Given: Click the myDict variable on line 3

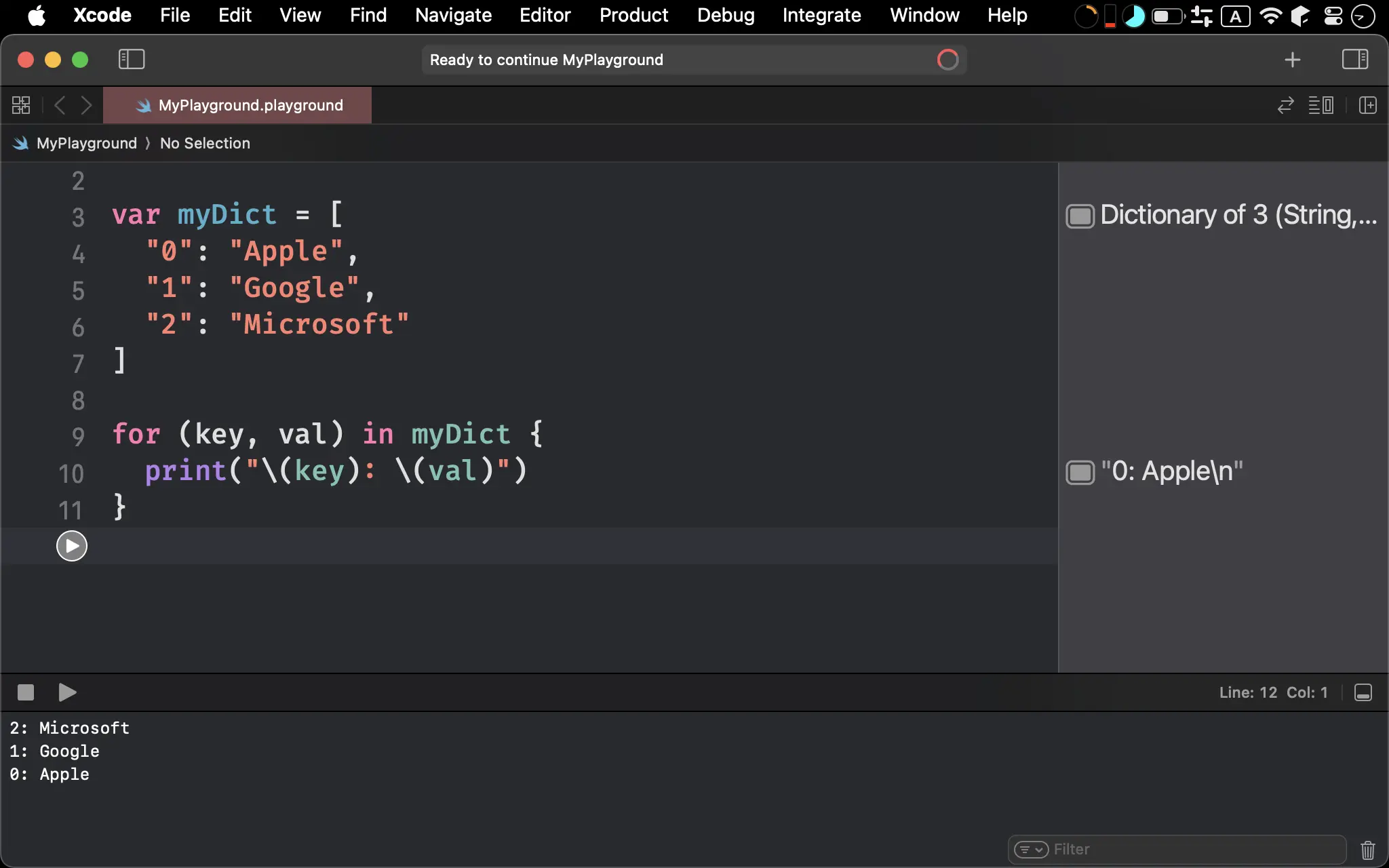Looking at the screenshot, I should pyautogui.click(x=227, y=215).
